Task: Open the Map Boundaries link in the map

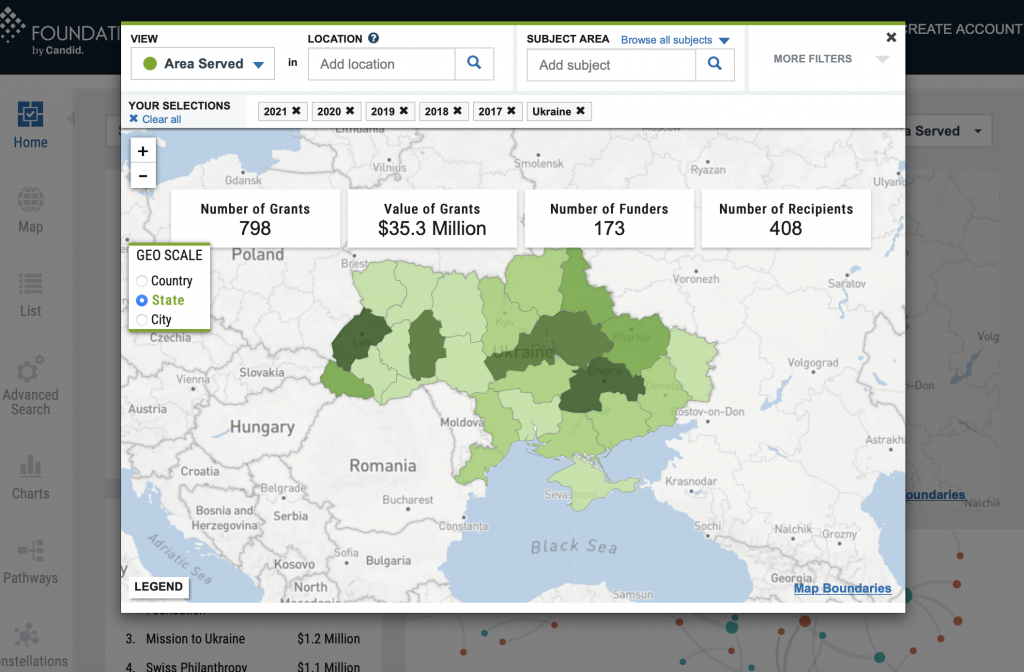Action: click(x=842, y=588)
